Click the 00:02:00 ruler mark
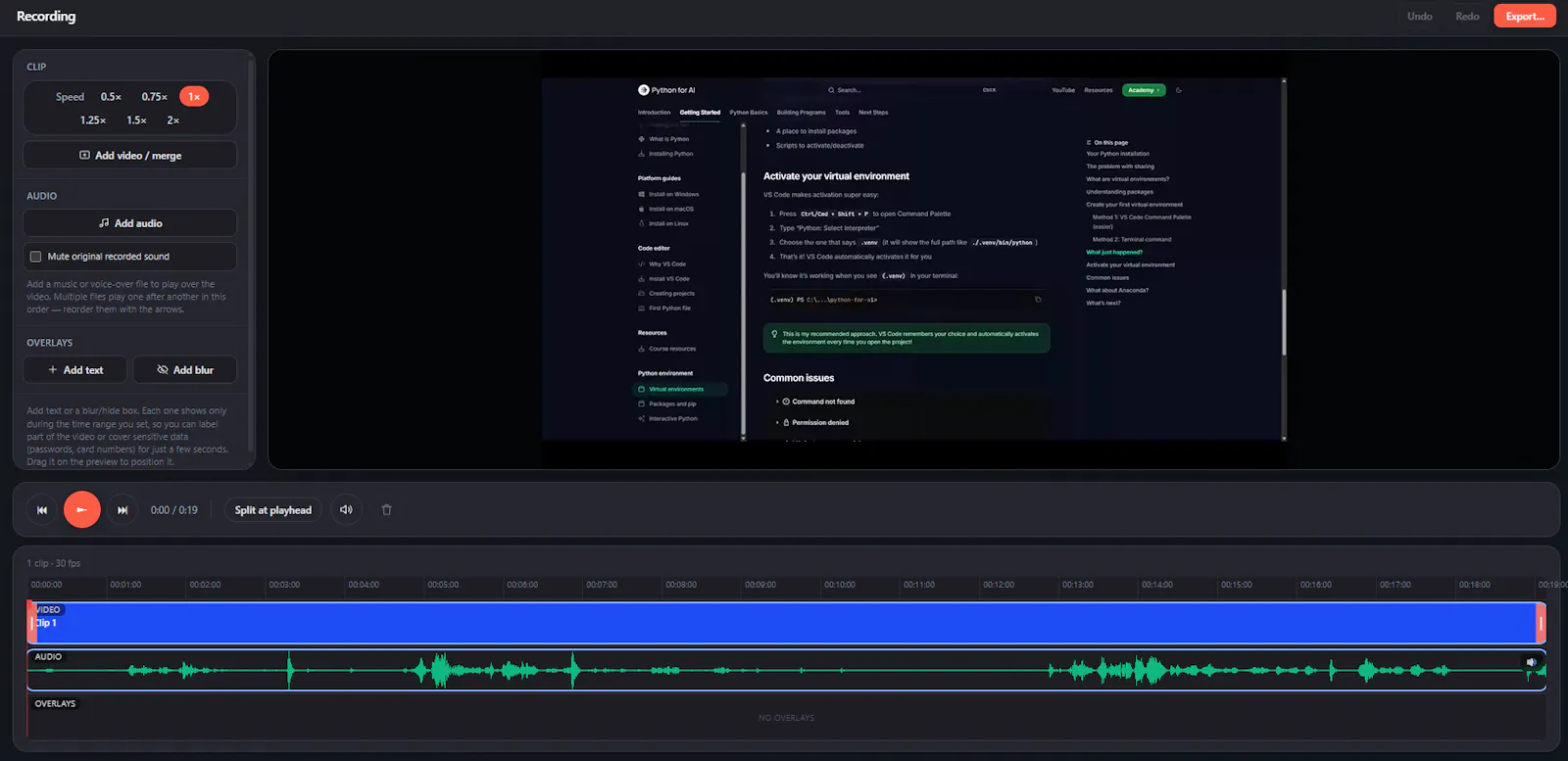Image resolution: width=1568 pixels, height=761 pixels. (x=205, y=585)
